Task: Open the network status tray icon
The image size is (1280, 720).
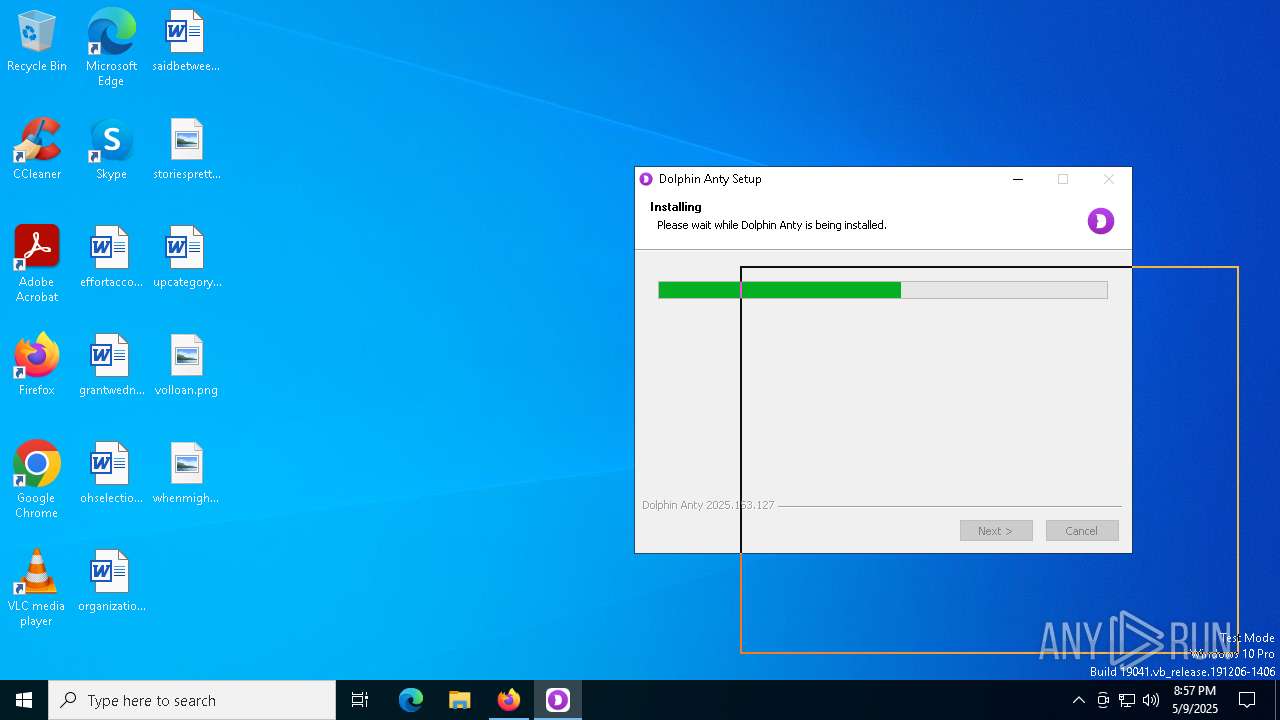Action: click(x=1127, y=700)
